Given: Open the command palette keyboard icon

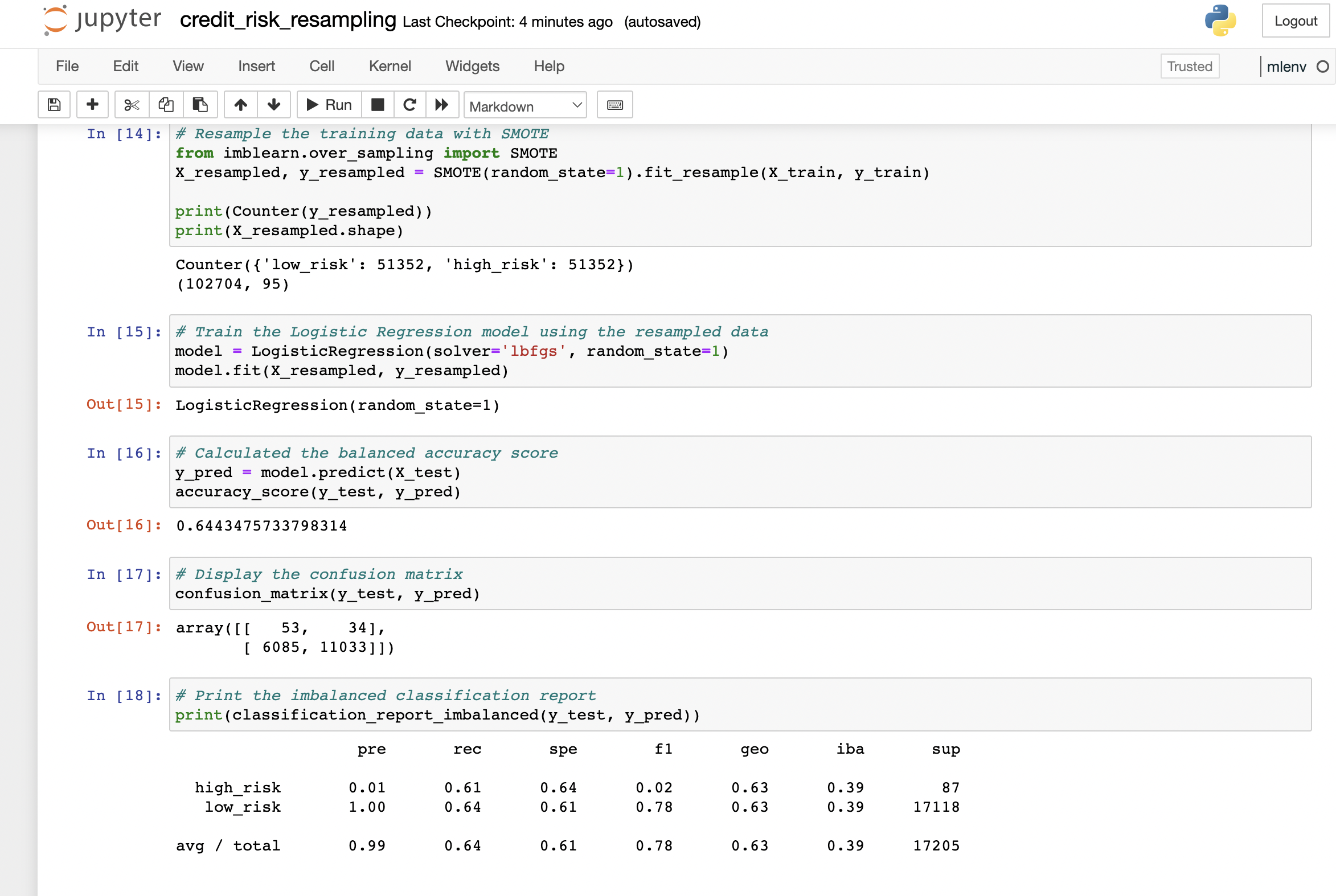Looking at the screenshot, I should click(x=614, y=105).
